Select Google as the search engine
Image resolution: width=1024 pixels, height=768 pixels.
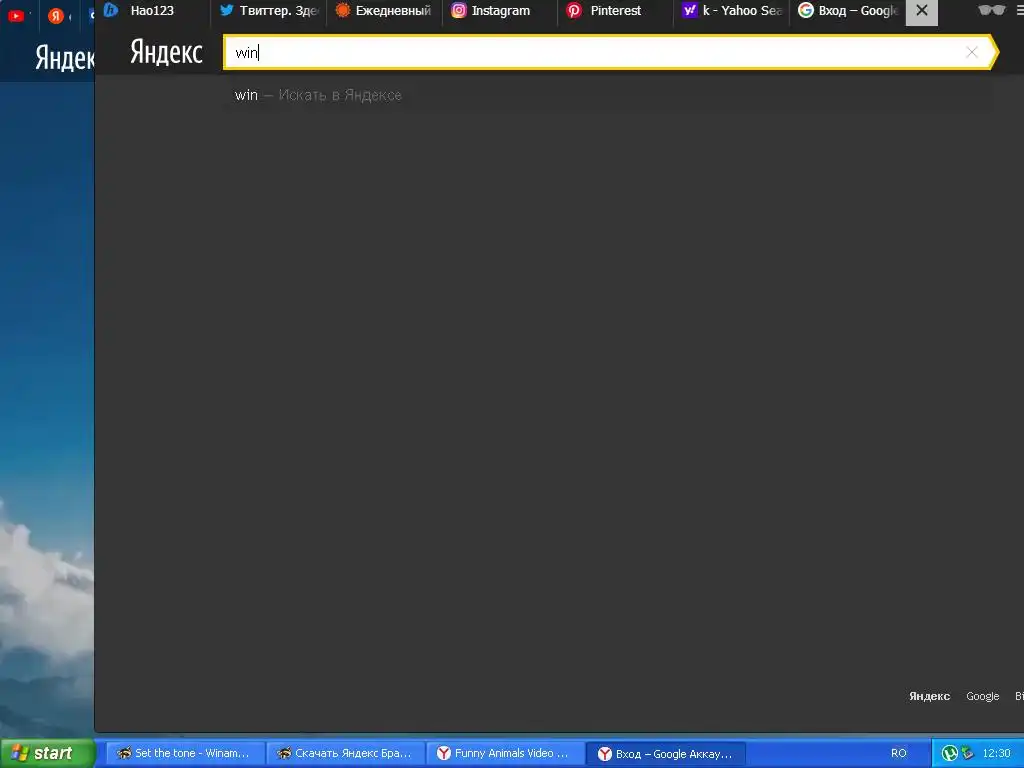coord(982,696)
